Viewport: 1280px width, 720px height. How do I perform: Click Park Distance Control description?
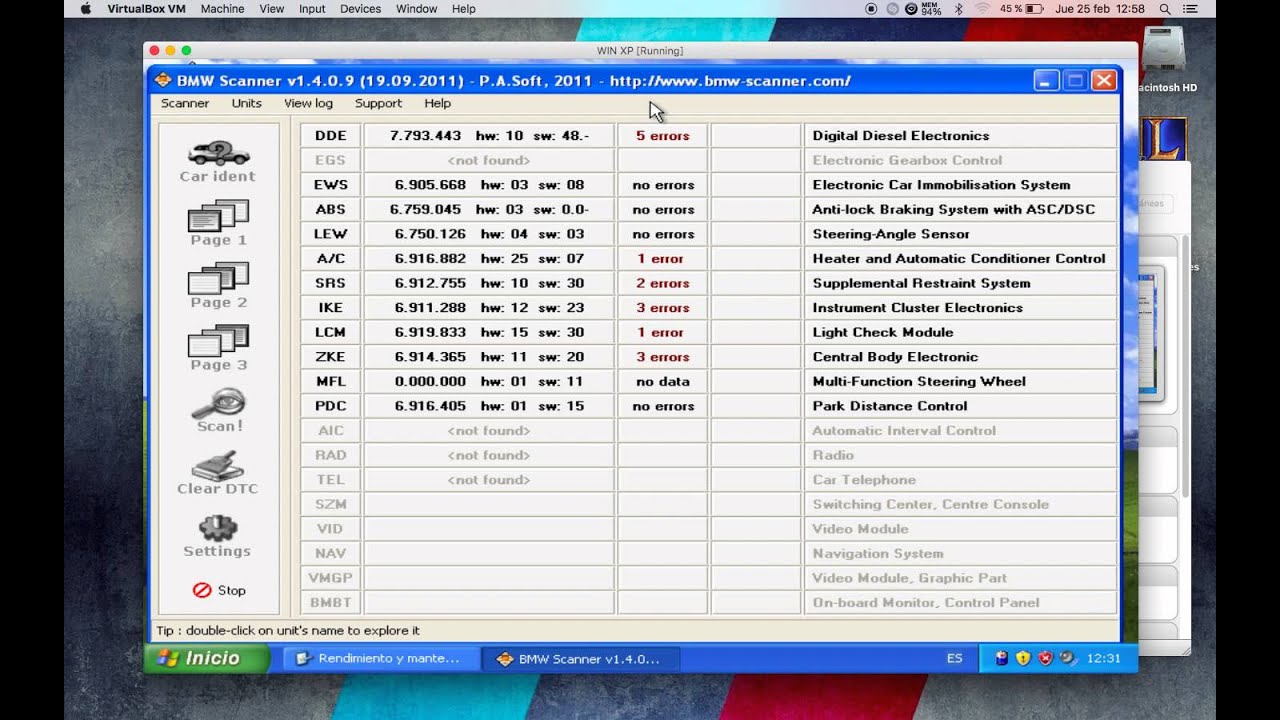[890, 406]
